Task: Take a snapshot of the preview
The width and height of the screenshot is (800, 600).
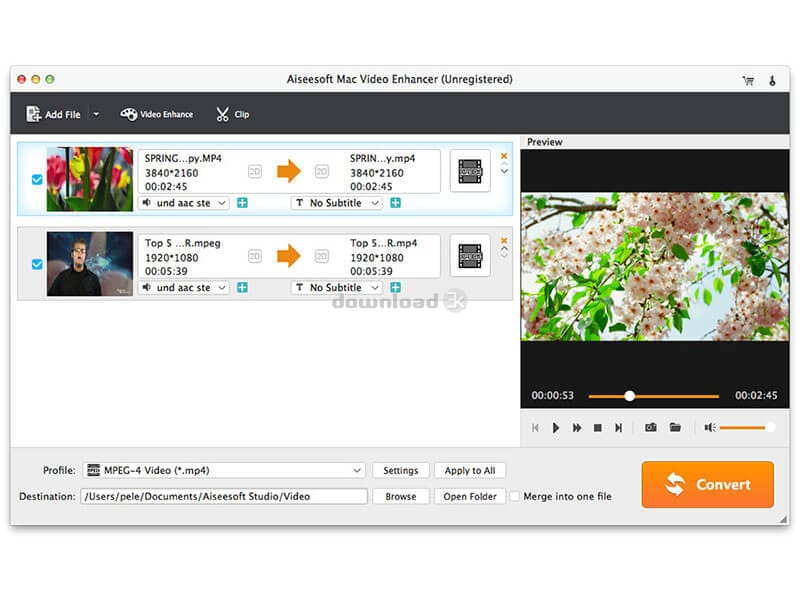Action: tap(651, 428)
